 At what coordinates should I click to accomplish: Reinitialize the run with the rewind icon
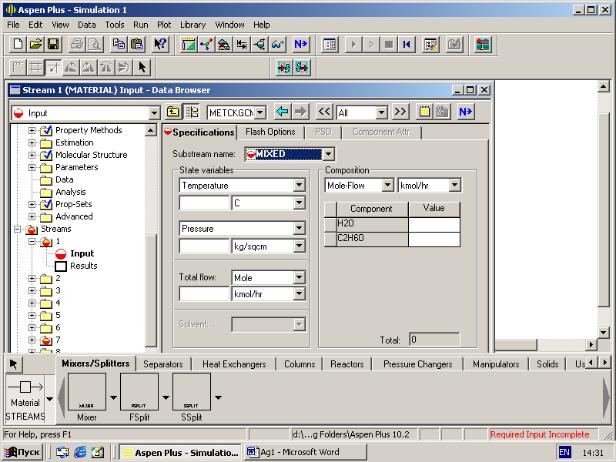click(406, 44)
